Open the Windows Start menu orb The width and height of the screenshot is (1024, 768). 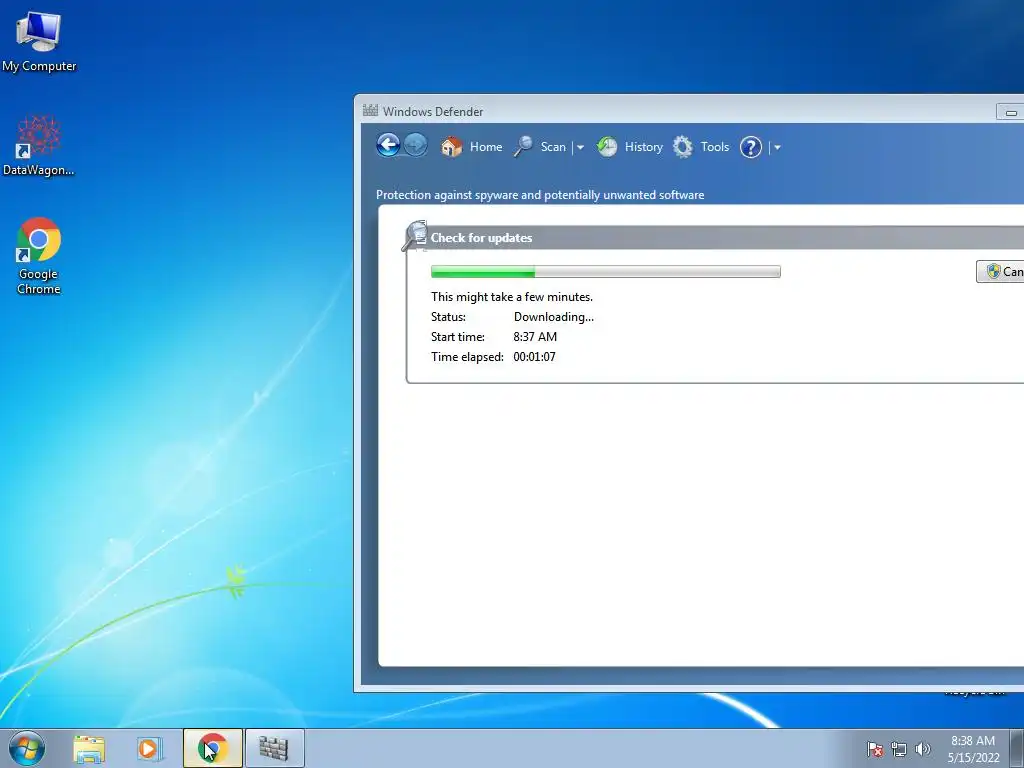pyautogui.click(x=27, y=748)
